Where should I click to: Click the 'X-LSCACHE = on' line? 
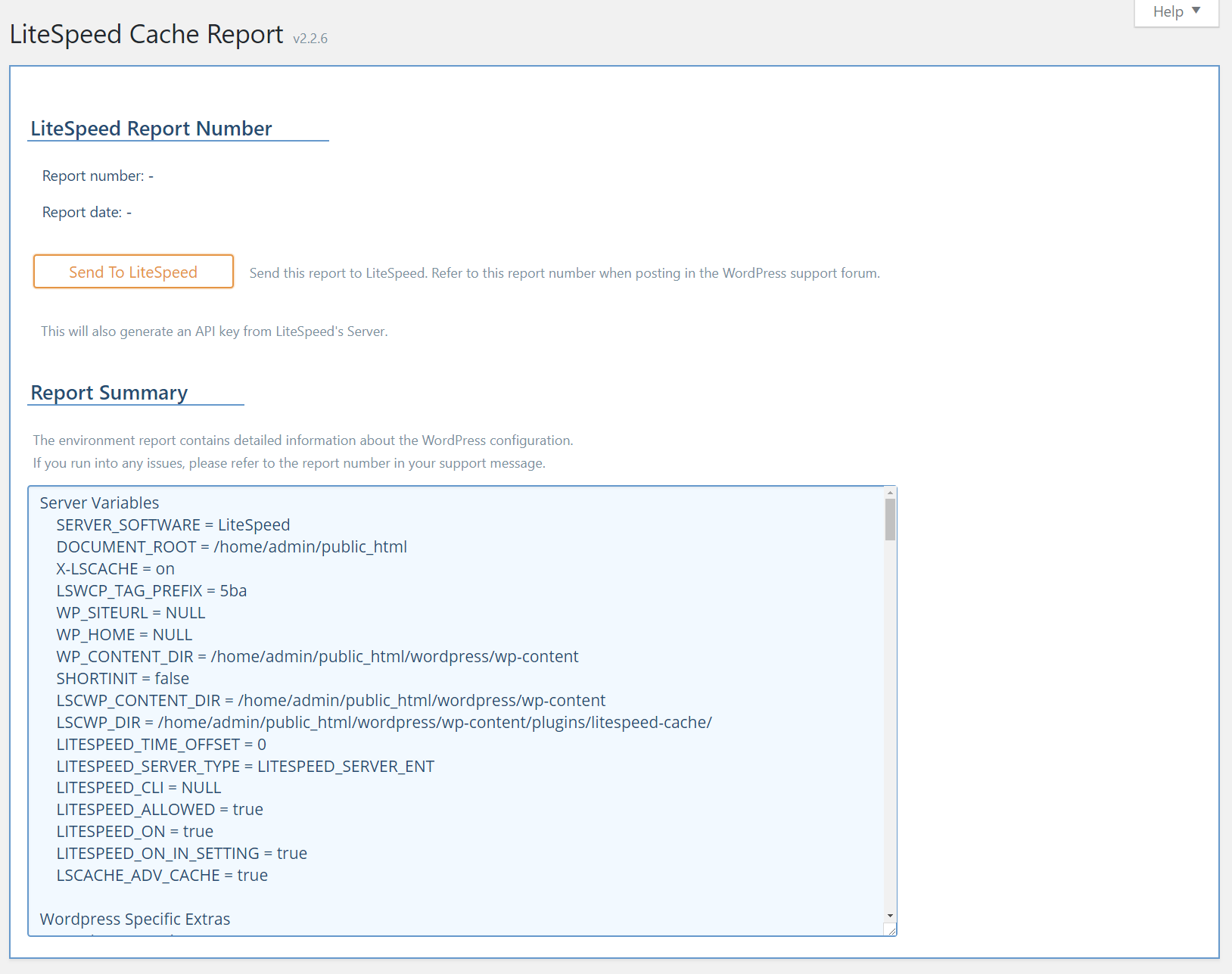(116, 569)
